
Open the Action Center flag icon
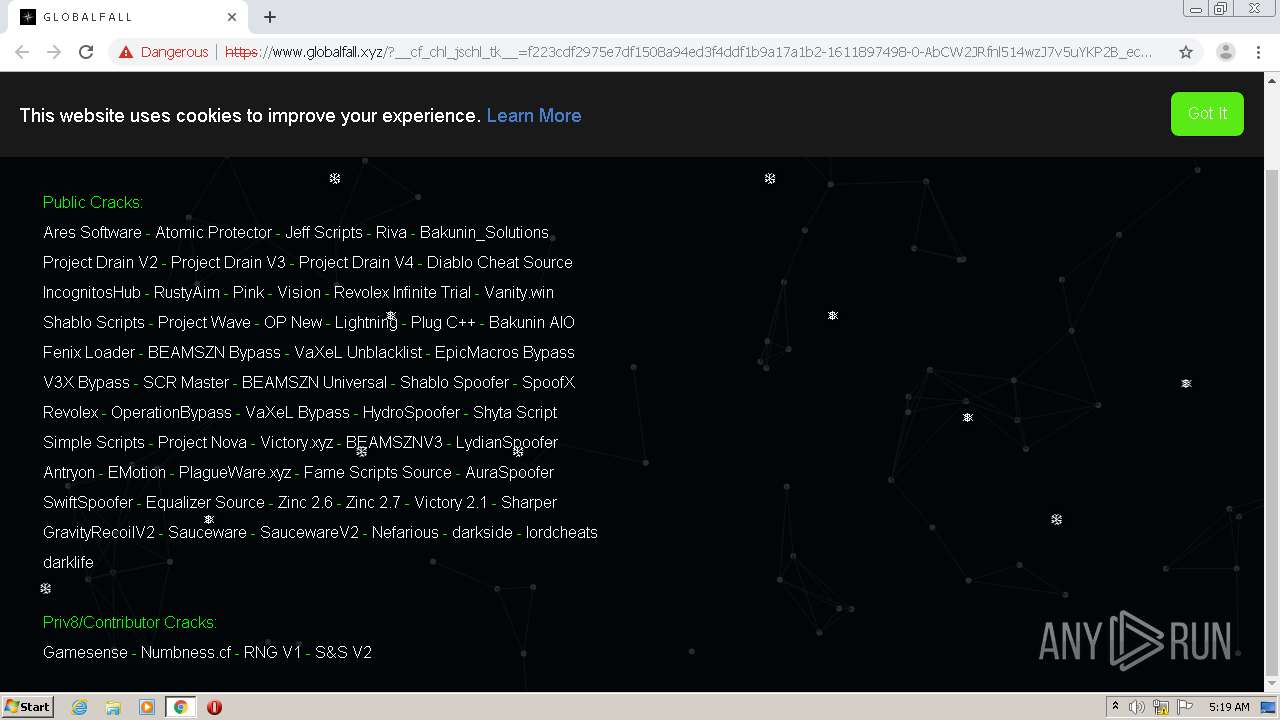pos(1184,707)
